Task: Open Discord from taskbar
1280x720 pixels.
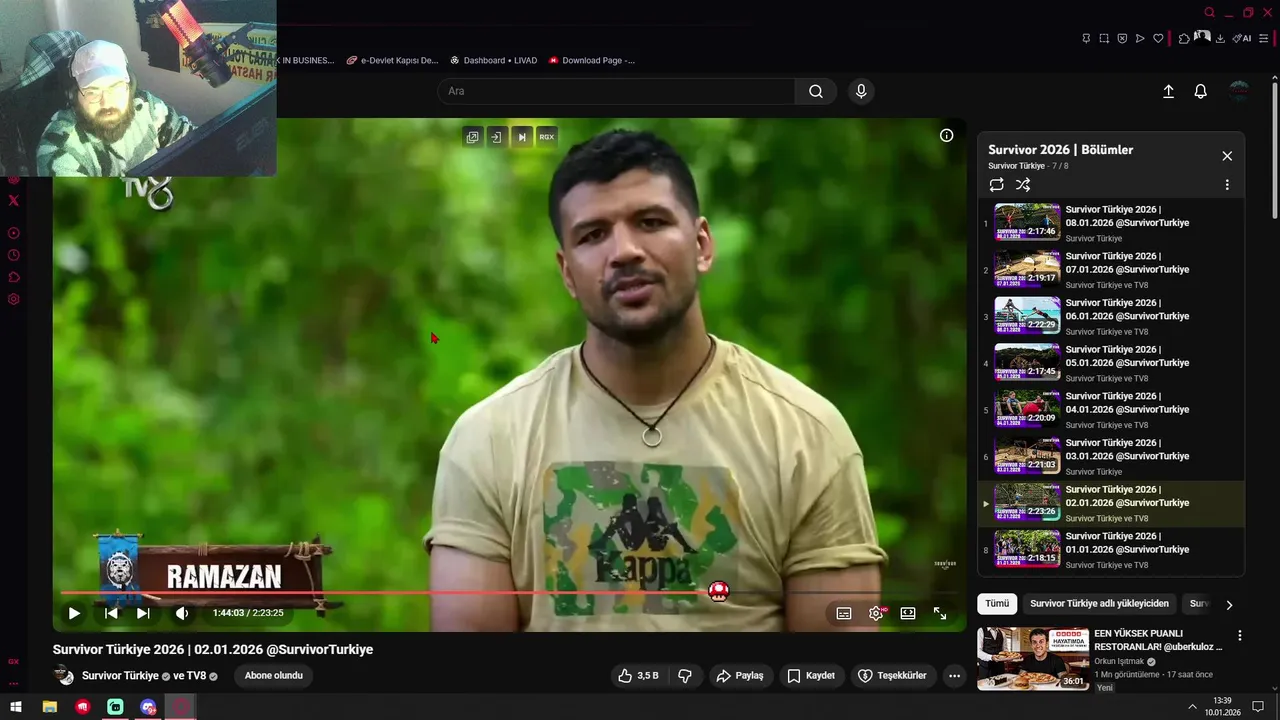Action: (148, 707)
